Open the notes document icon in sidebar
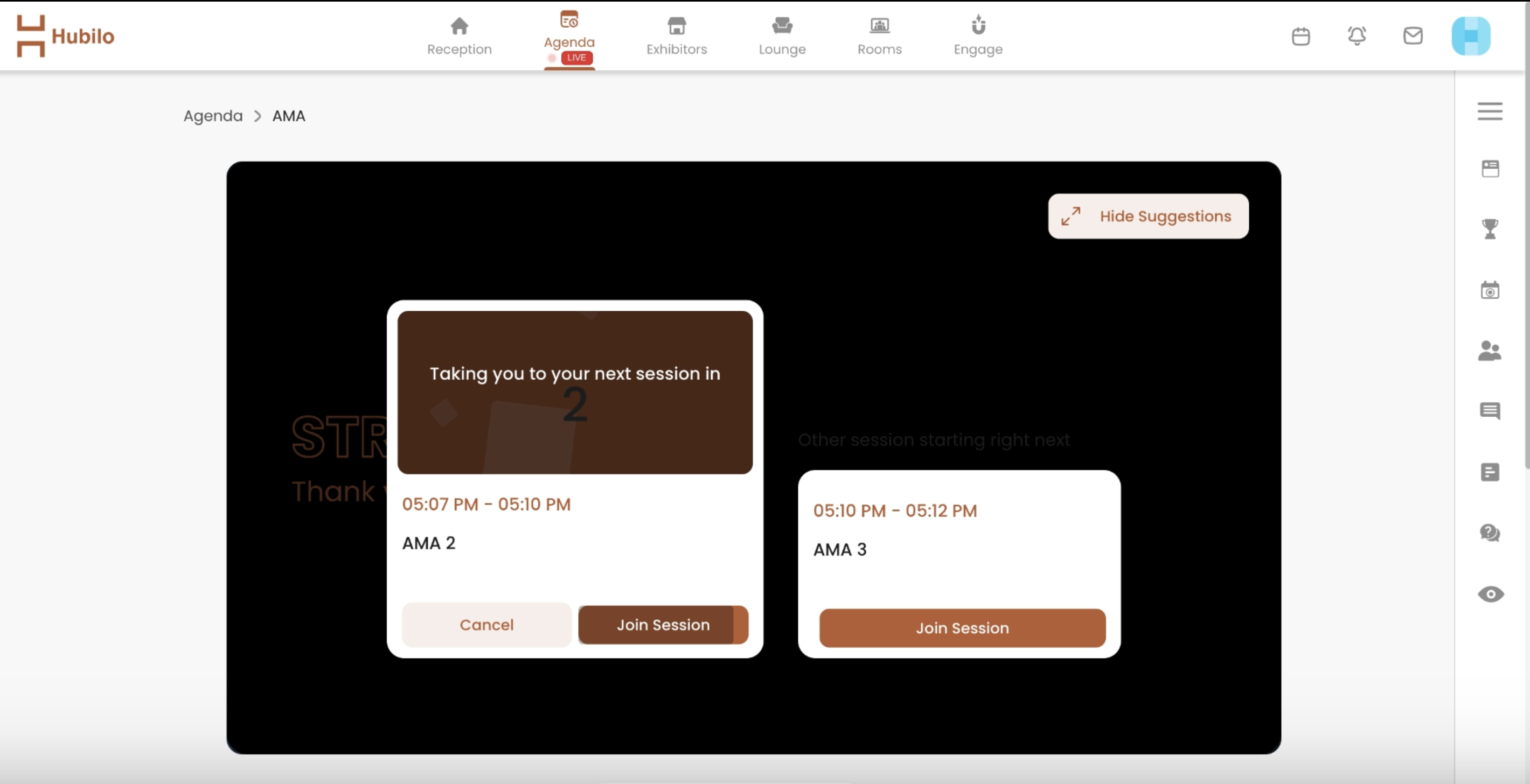The image size is (1530, 784). click(x=1490, y=472)
